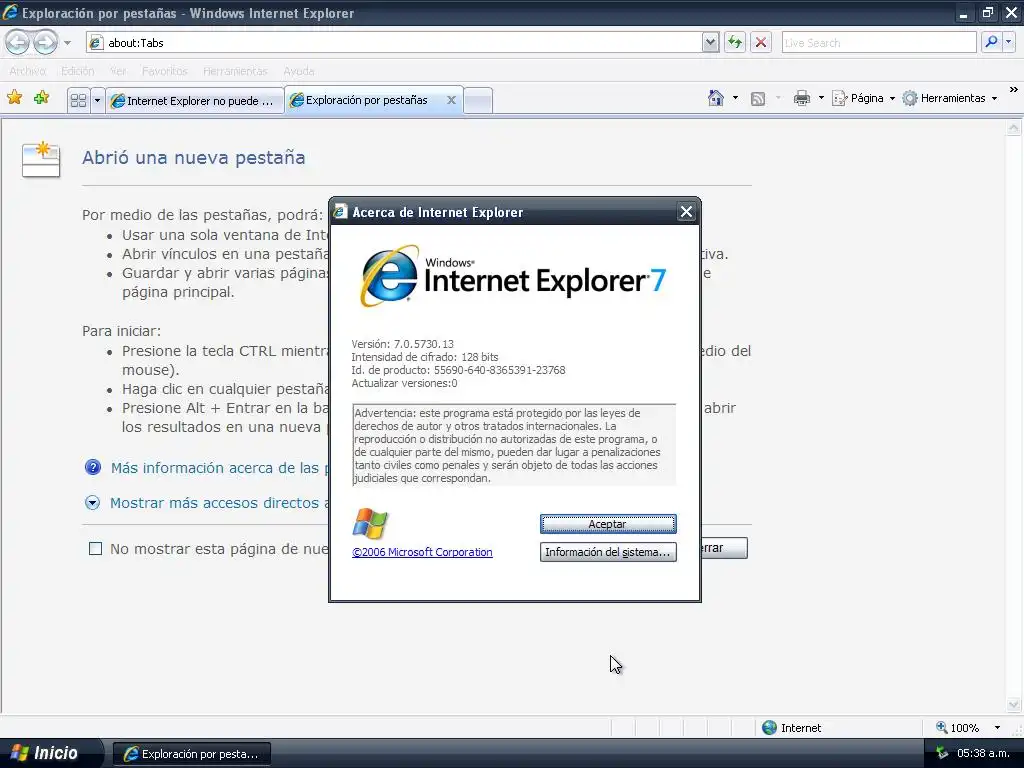Viewport: 1024px width, 768px height.
Task: Click the 100% zoom level button
Action: point(958,728)
